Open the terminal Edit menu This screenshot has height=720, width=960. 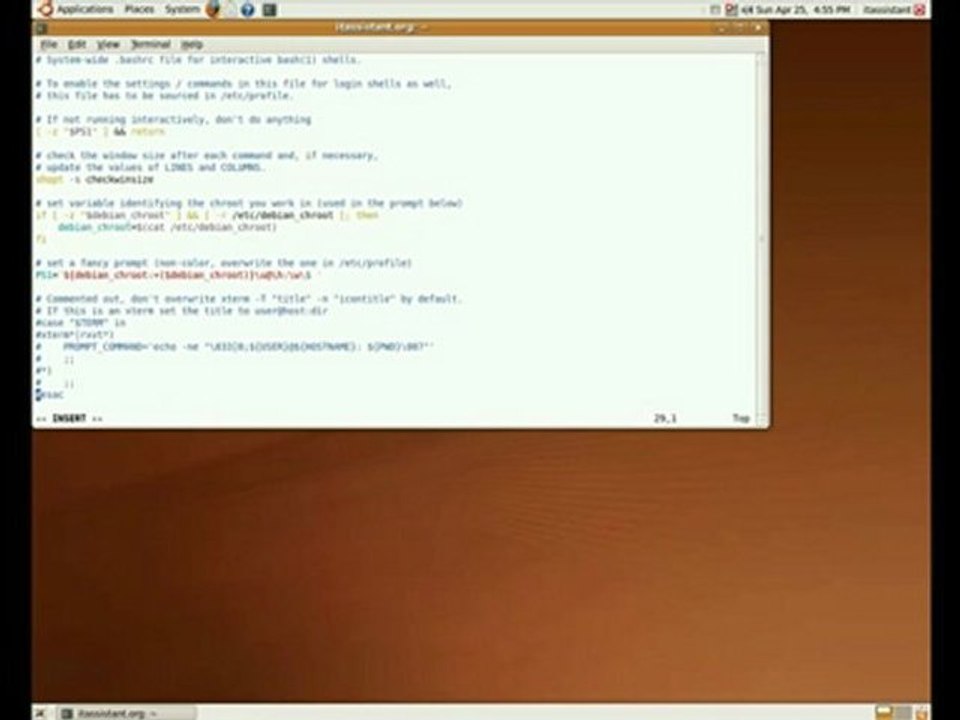[x=77, y=44]
